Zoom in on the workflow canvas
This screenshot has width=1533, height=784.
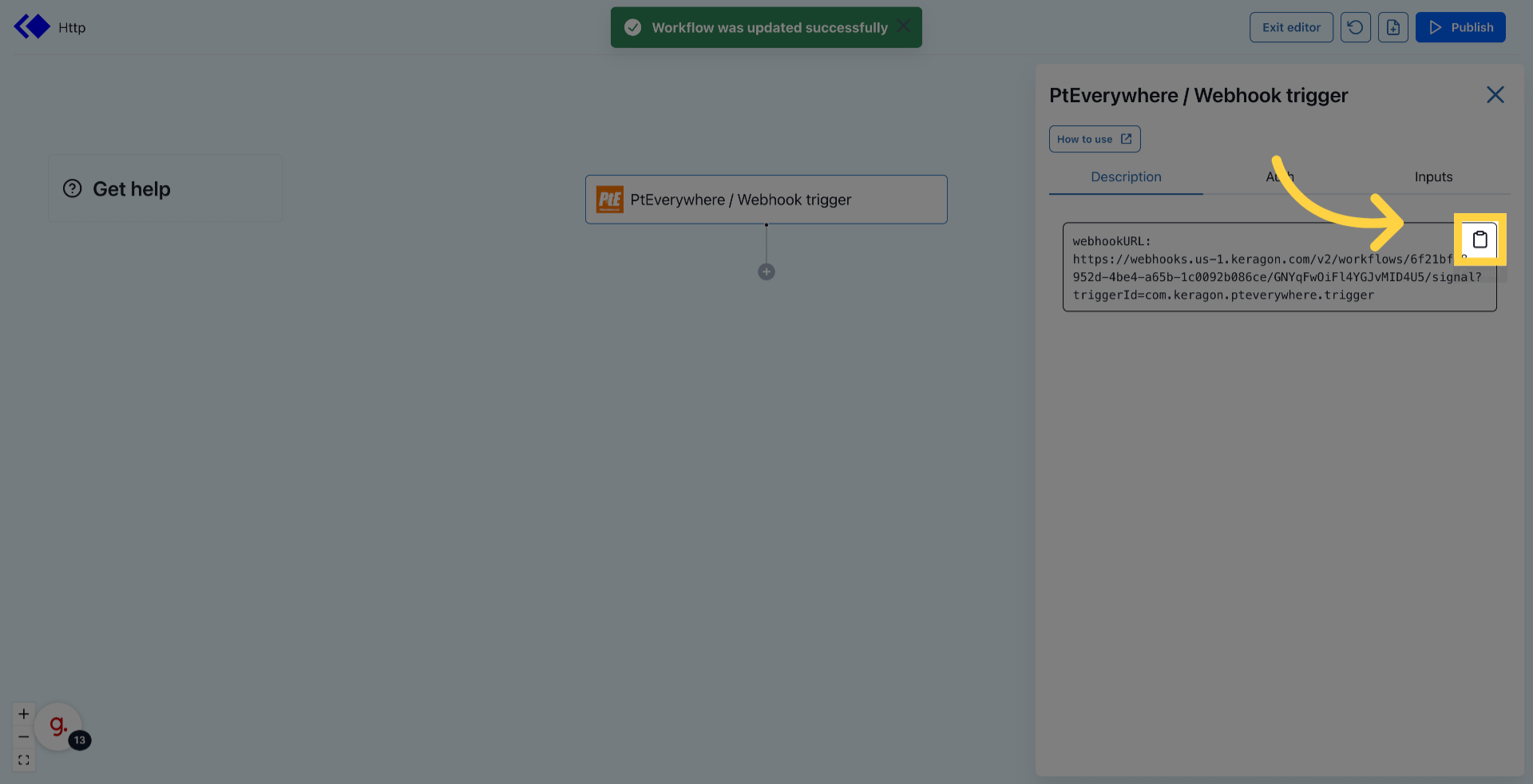pyautogui.click(x=24, y=714)
